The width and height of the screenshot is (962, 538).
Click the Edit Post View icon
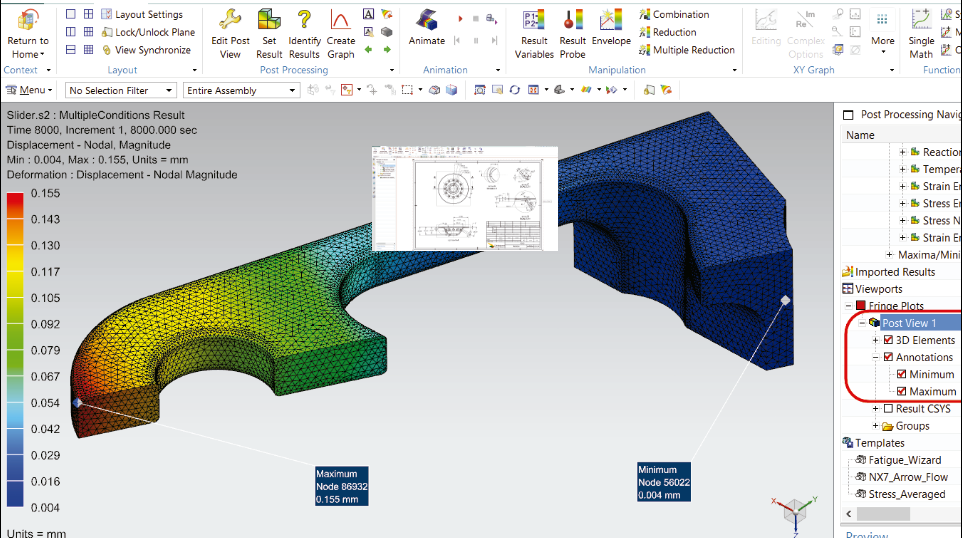coord(230,20)
